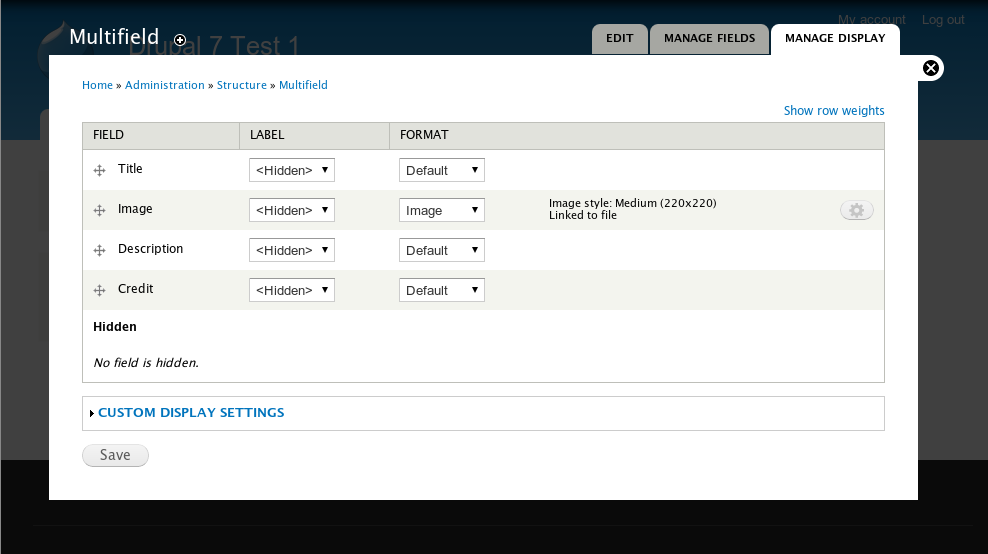
Task: Click the Description field name
Action: click(150, 249)
